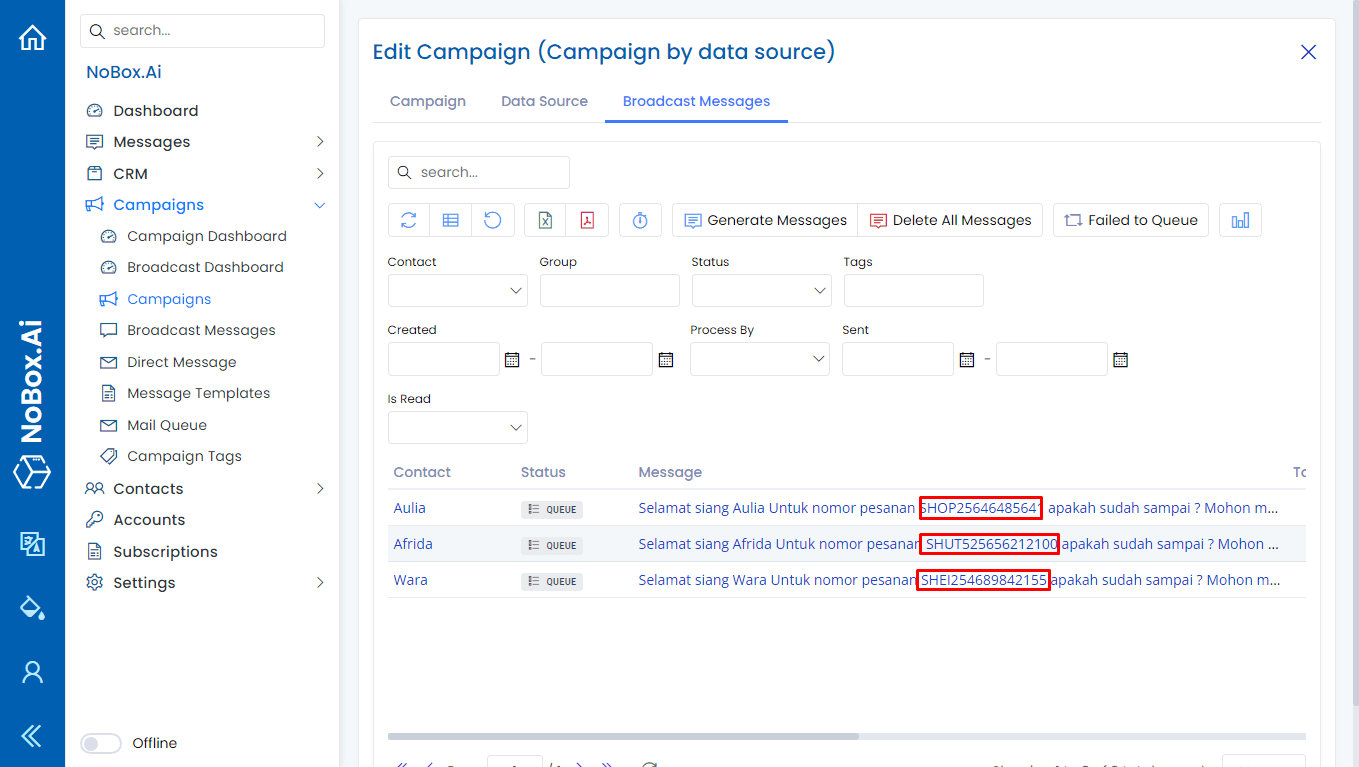Open the contact named Aulia
This screenshot has width=1359, height=767.
(x=409, y=508)
